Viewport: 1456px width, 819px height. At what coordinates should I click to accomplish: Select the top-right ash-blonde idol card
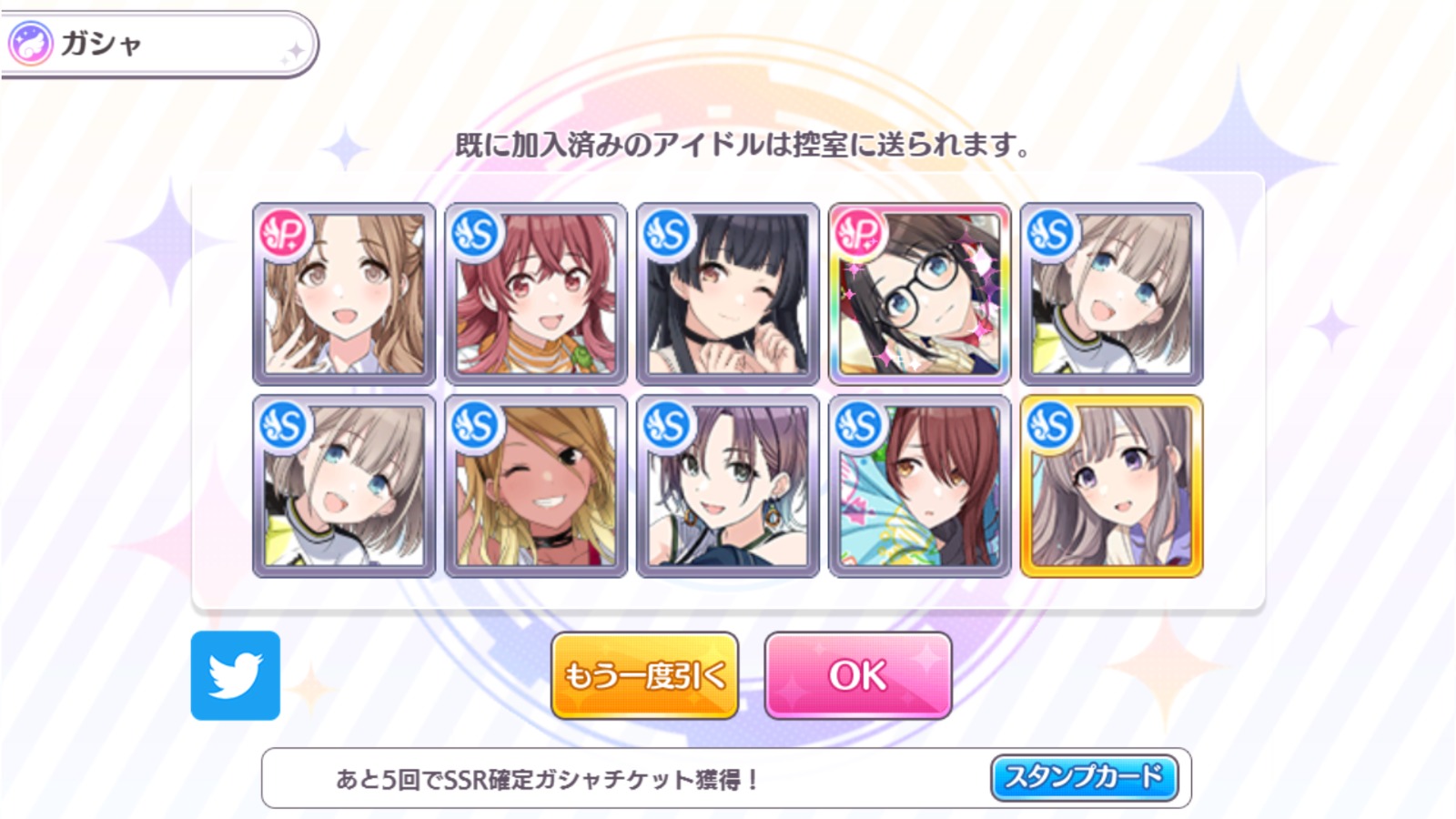point(1111,294)
